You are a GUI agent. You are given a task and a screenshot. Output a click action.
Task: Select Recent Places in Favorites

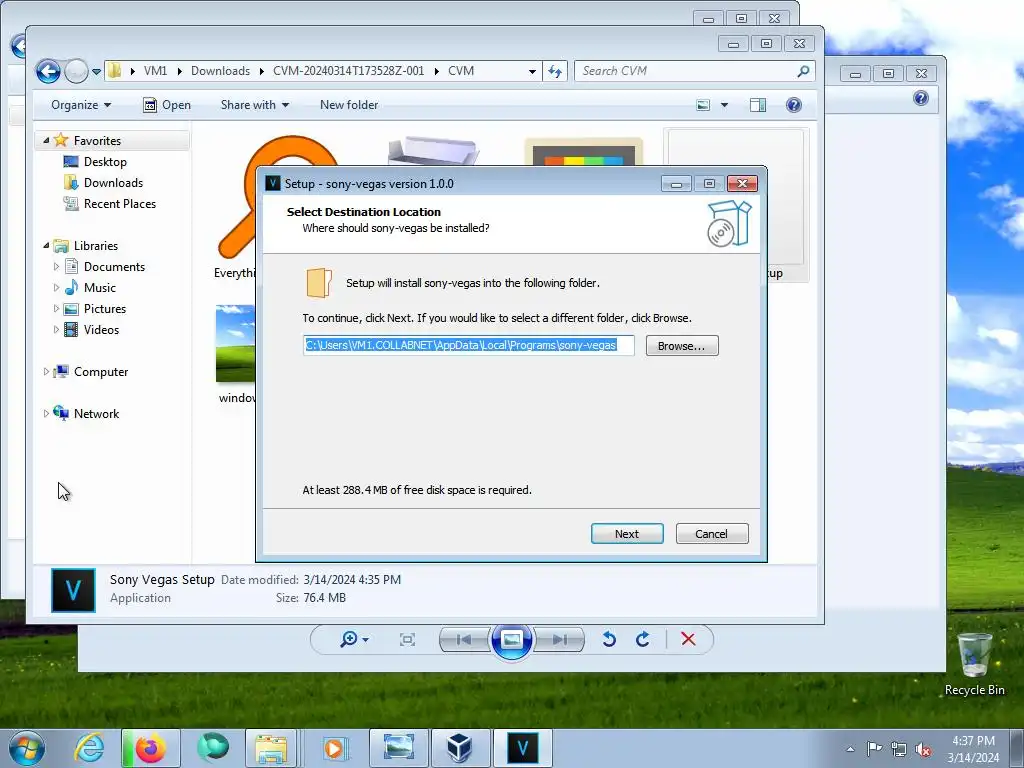(119, 203)
